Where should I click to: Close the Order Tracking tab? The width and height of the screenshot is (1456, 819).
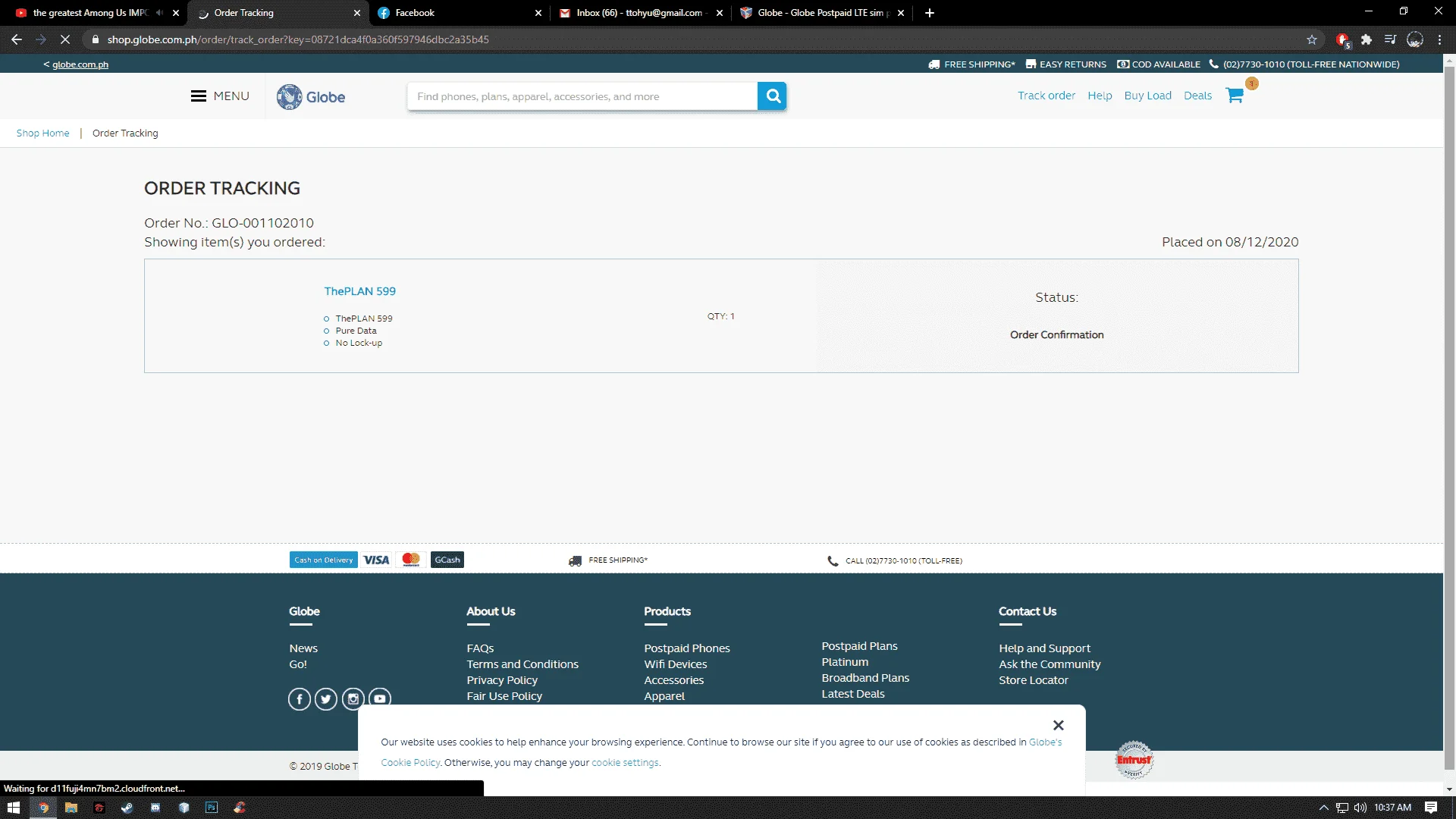(x=357, y=13)
